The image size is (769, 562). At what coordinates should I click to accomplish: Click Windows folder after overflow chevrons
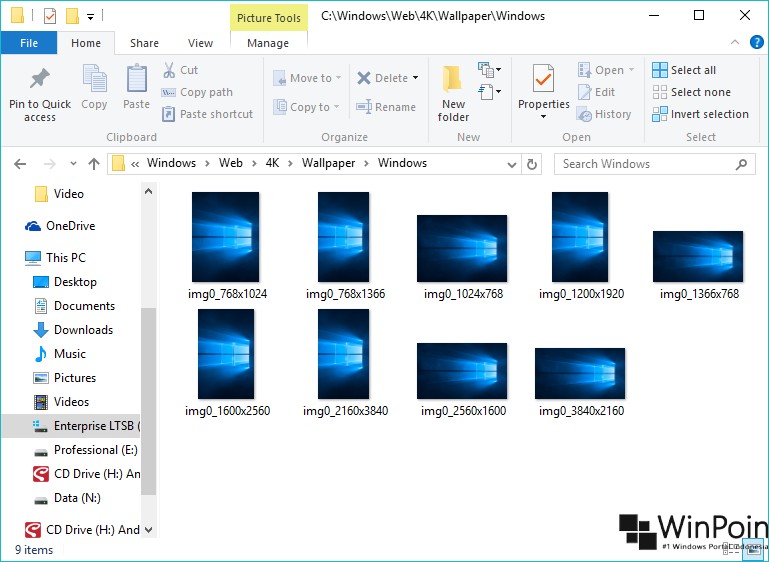pos(171,163)
